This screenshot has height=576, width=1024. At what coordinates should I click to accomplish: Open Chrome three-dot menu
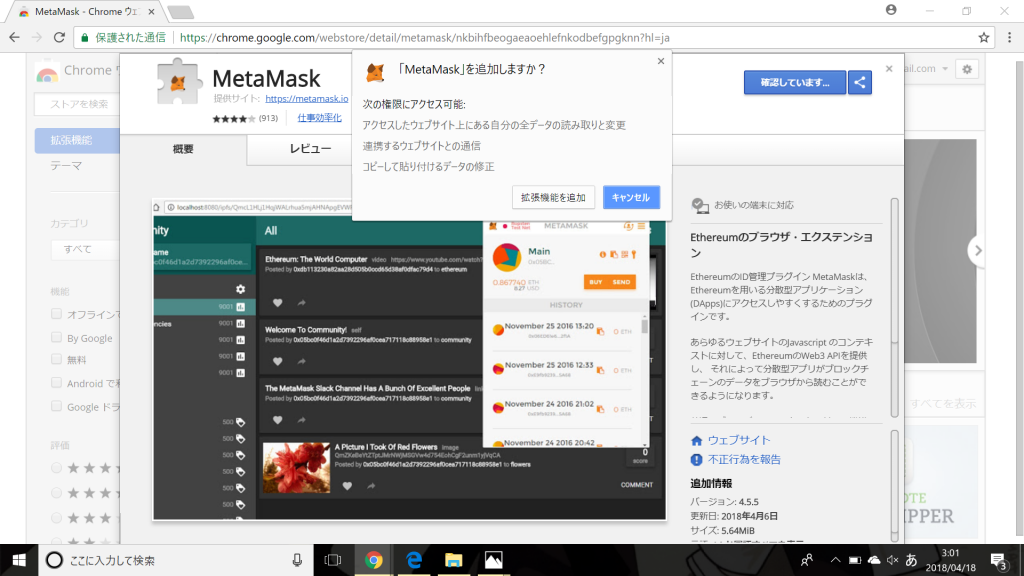[1010, 38]
